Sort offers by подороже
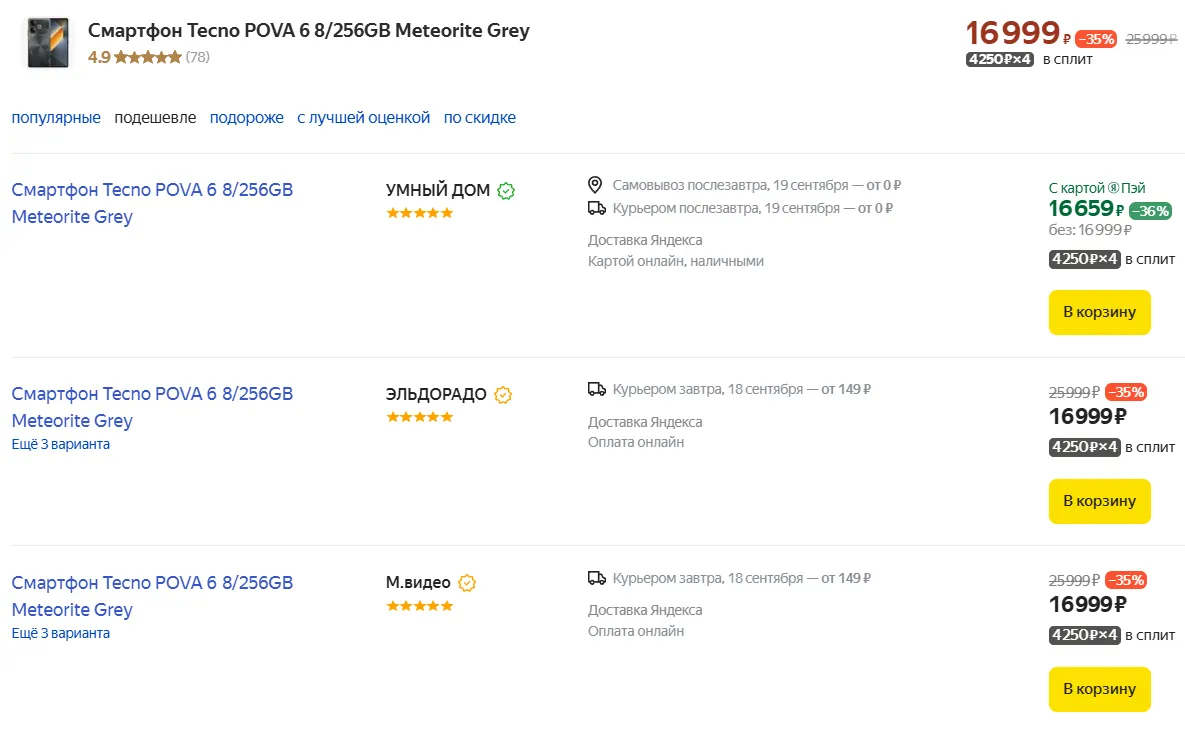This screenshot has height=729, width=1185. [247, 118]
